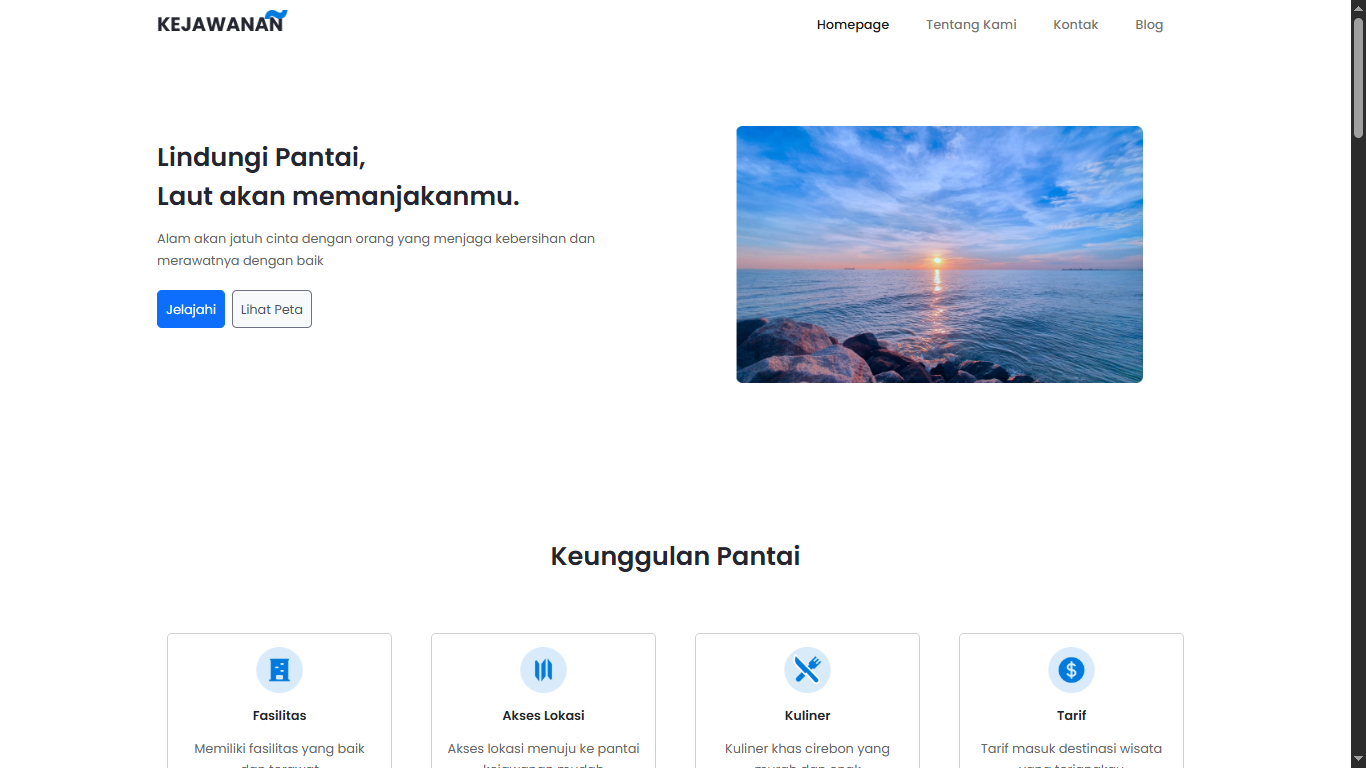The height and width of the screenshot is (768, 1366).
Task: Click the scrollbar down arrow
Action: [1358, 760]
